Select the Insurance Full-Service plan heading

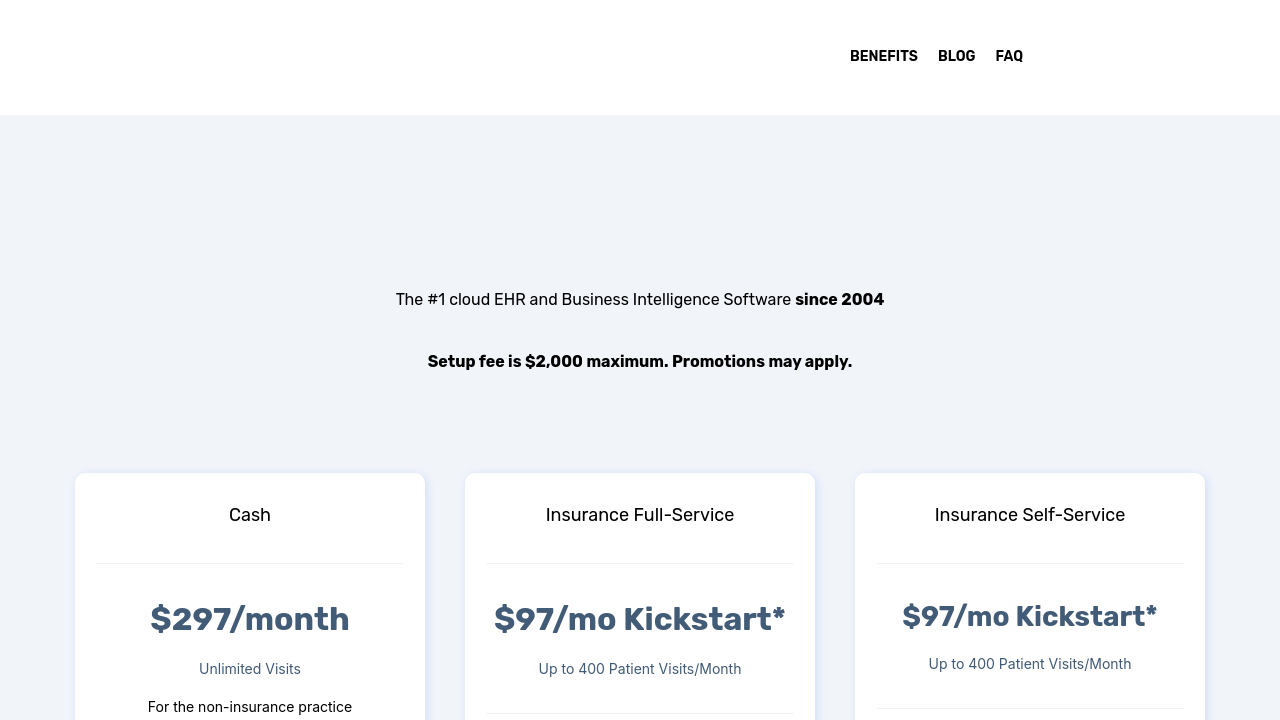click(640, 515)
